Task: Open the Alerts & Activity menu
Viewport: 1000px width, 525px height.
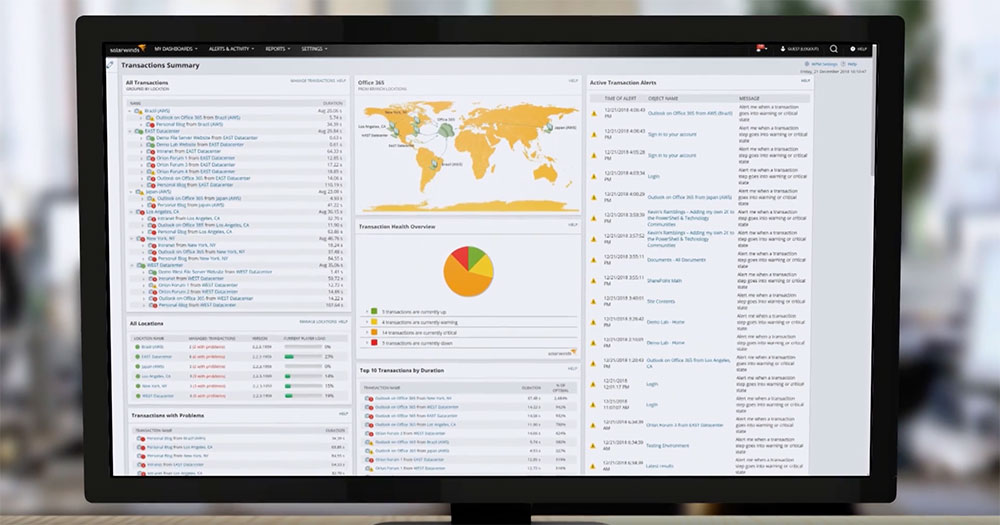Action: click(x=231, y=49)
